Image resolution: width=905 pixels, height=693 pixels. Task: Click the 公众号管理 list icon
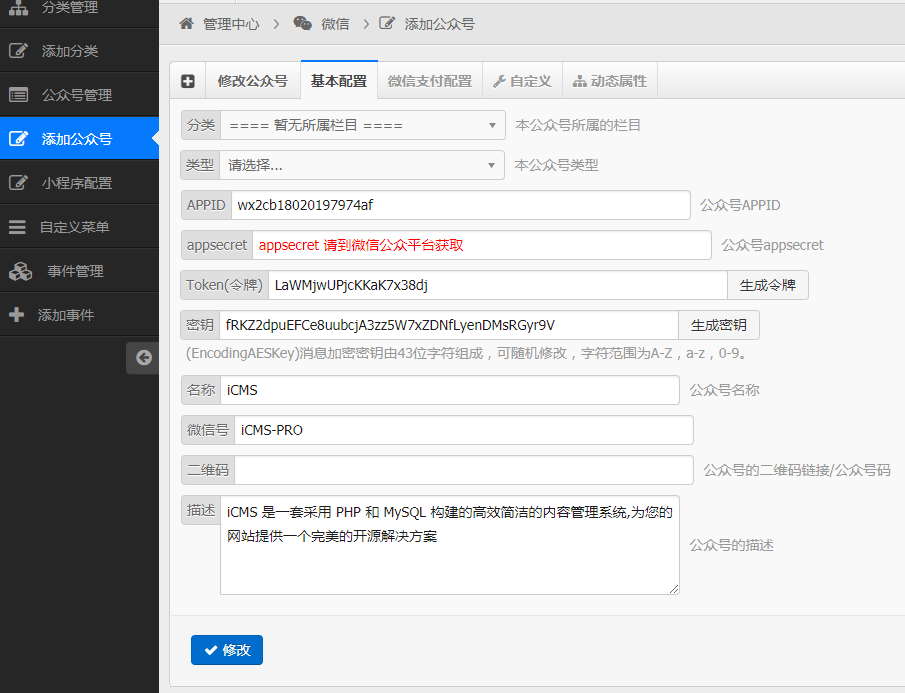click(x=18, y=95)
